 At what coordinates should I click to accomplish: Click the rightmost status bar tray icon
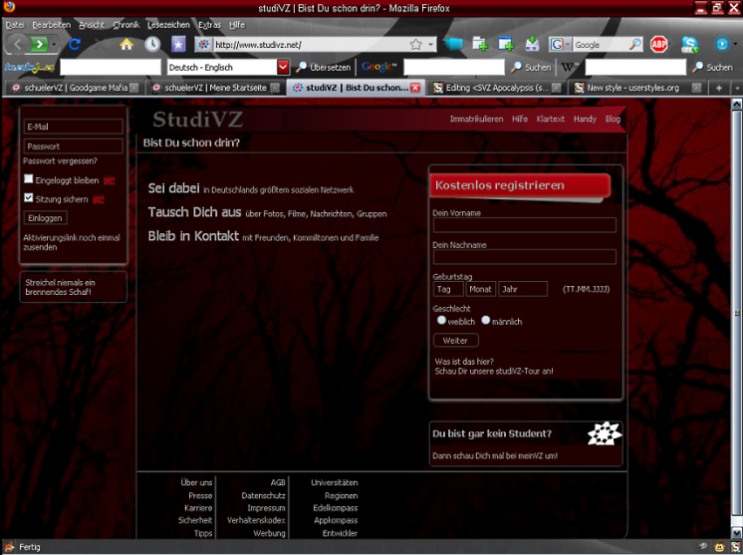(x=734, y=547)
